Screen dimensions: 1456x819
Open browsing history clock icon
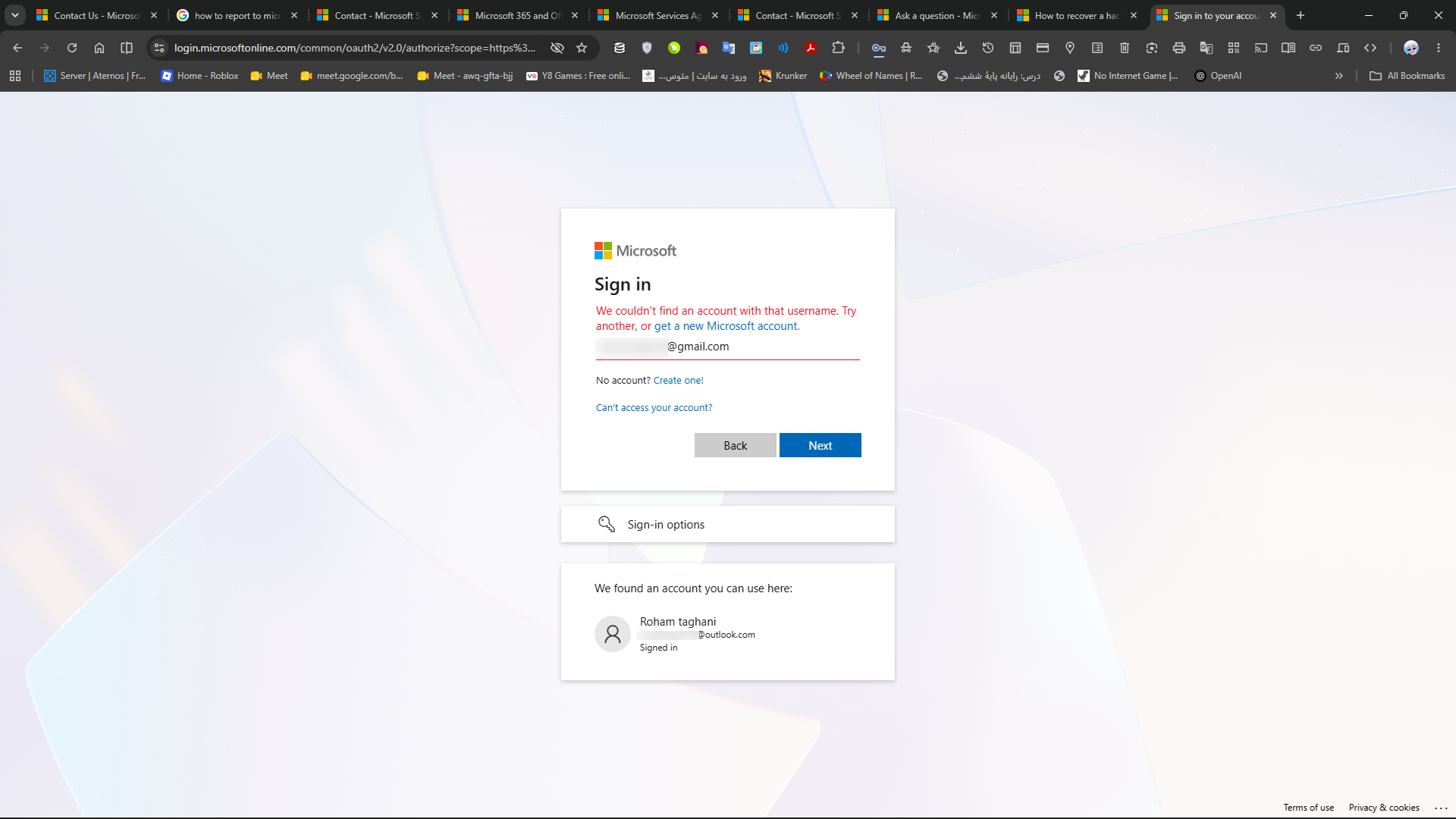(988, 48)
